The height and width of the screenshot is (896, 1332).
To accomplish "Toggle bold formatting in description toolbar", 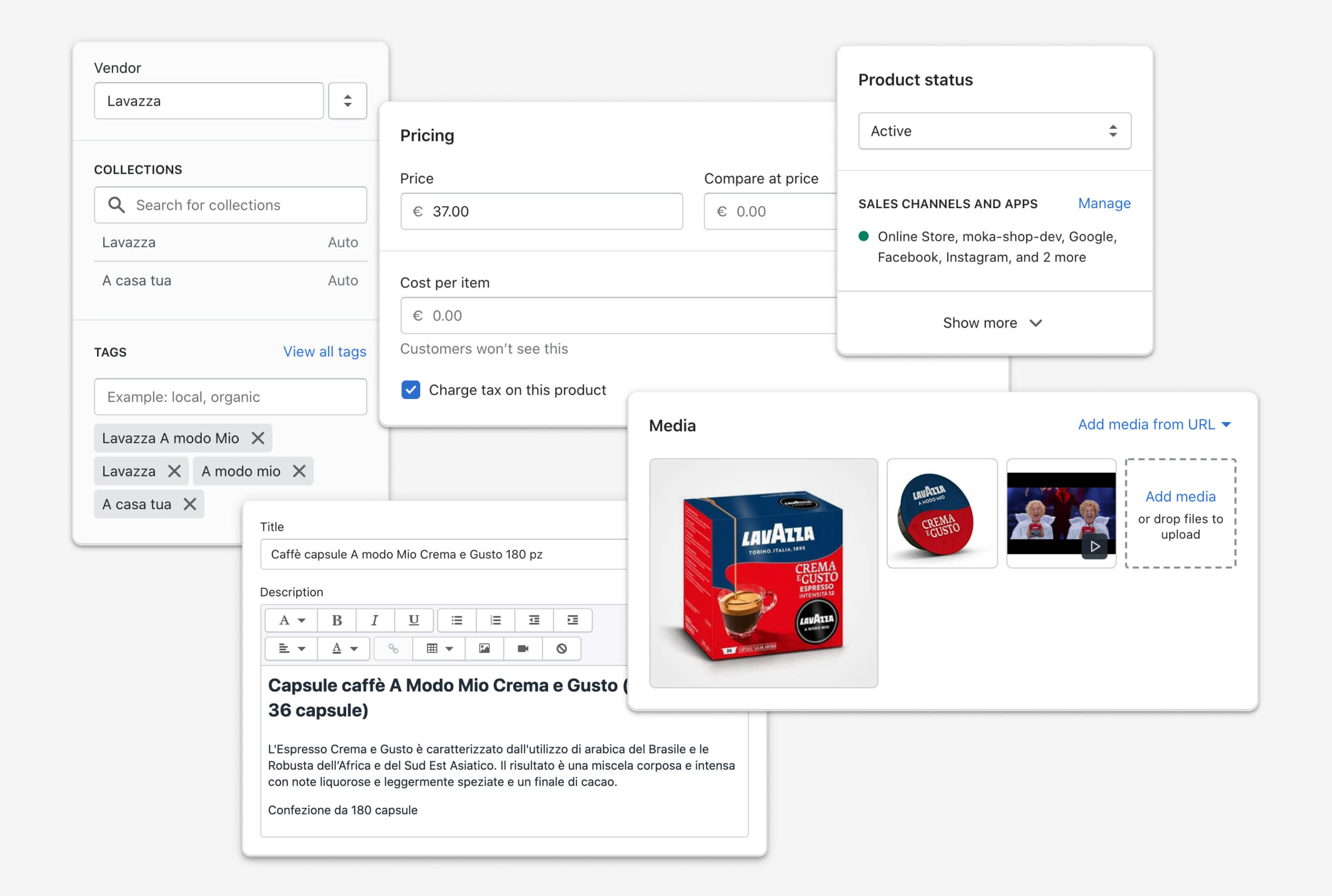I will tap(336, 620).
